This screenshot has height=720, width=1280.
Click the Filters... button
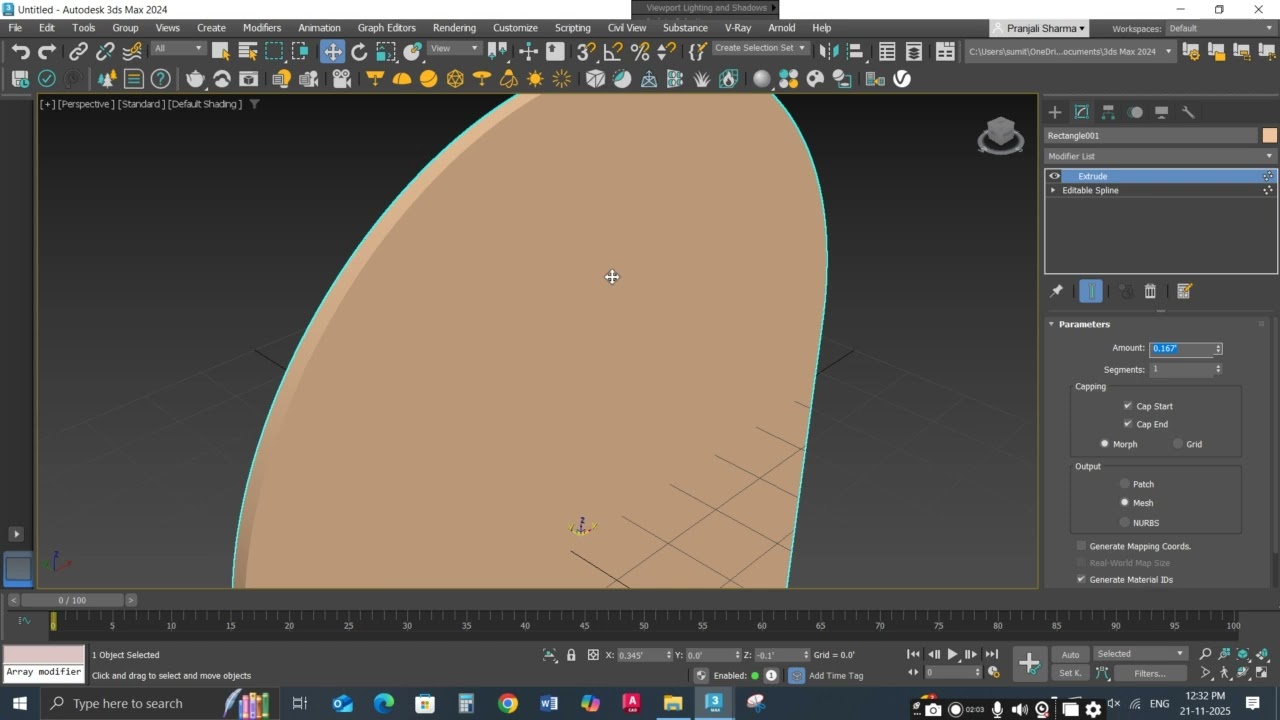click(1149, 673)
